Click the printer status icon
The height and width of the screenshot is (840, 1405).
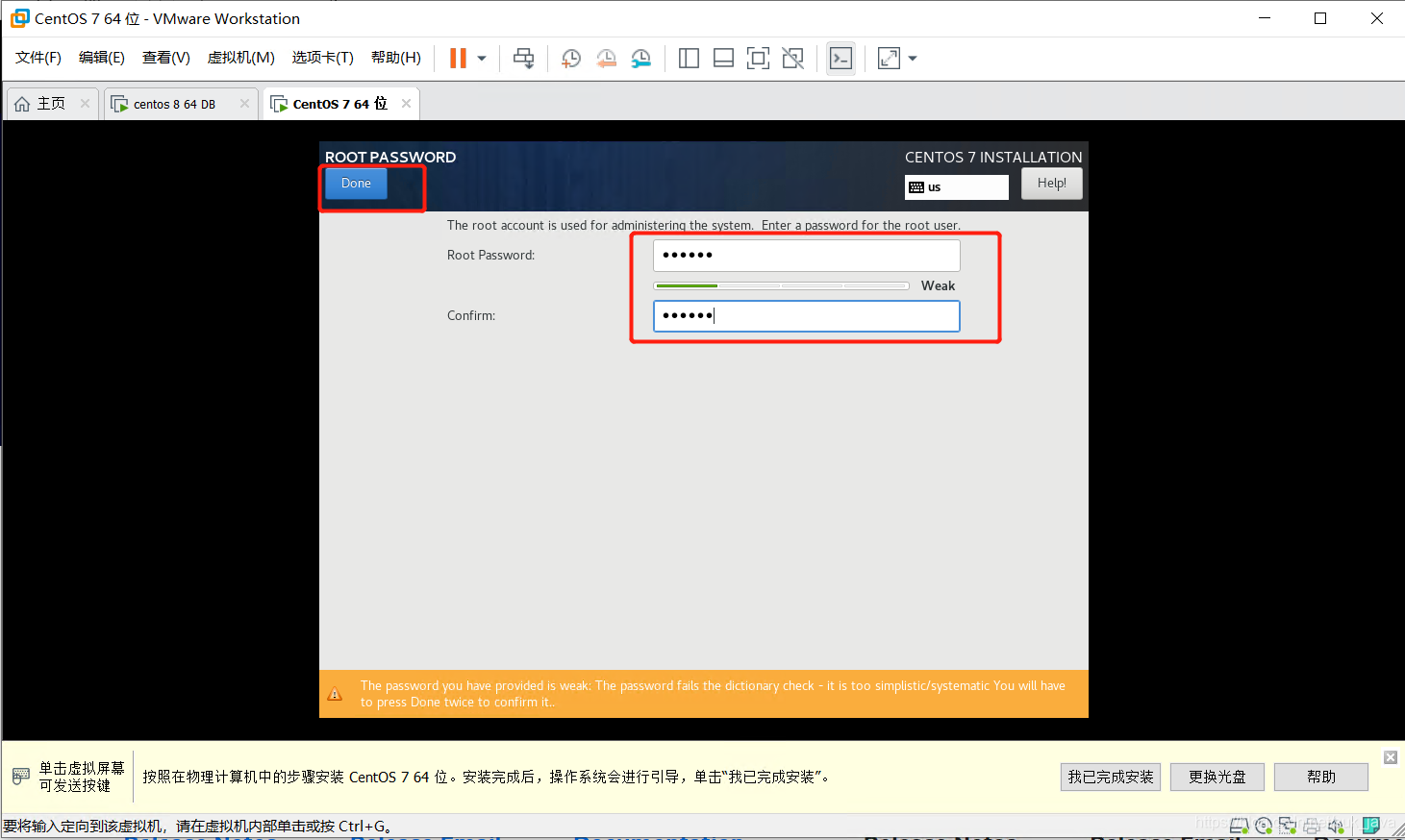[x=1312, y=826]
